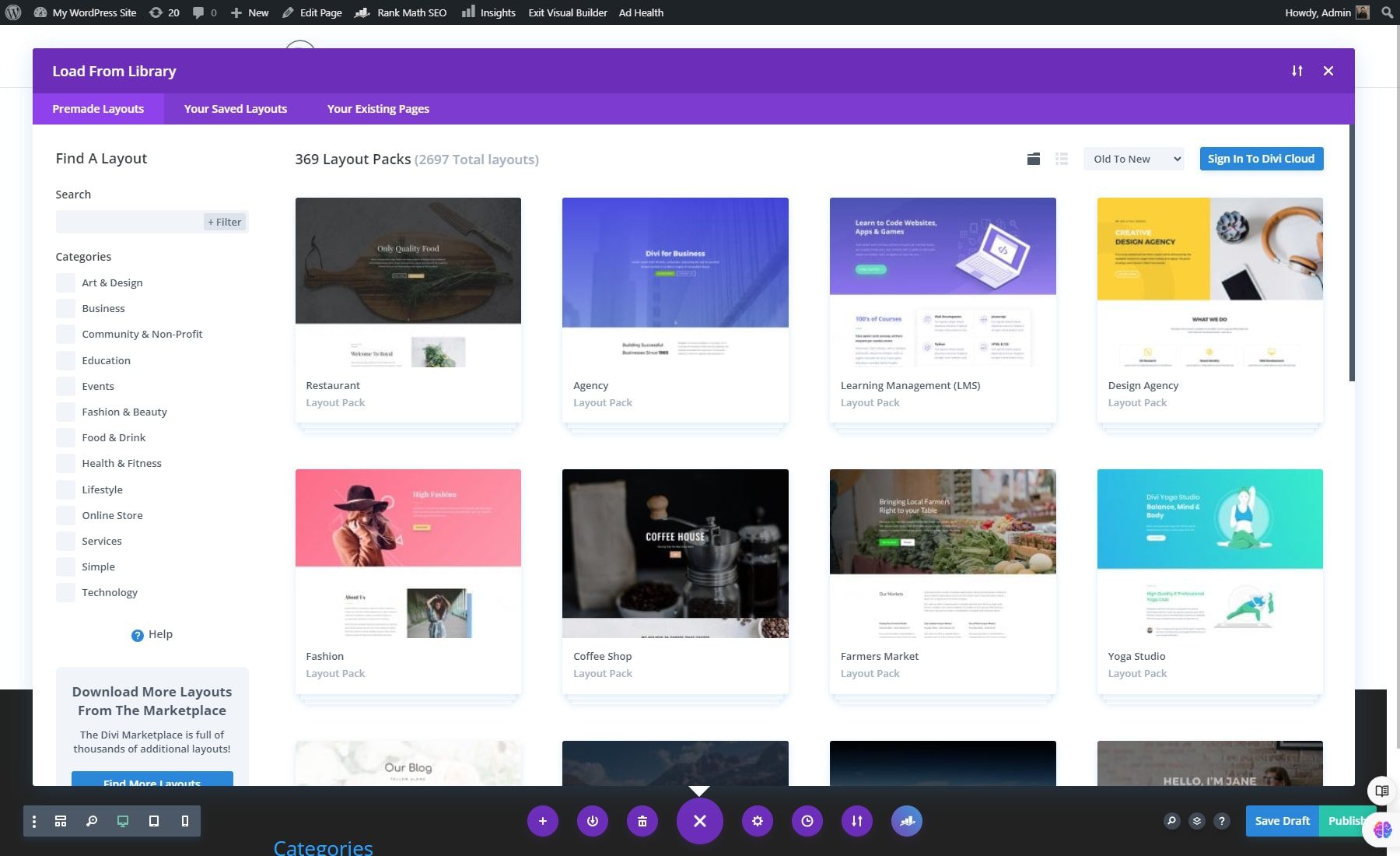1400x856 pixels.
Task: Switch to phone preview mode
Action: coord(184,821)
